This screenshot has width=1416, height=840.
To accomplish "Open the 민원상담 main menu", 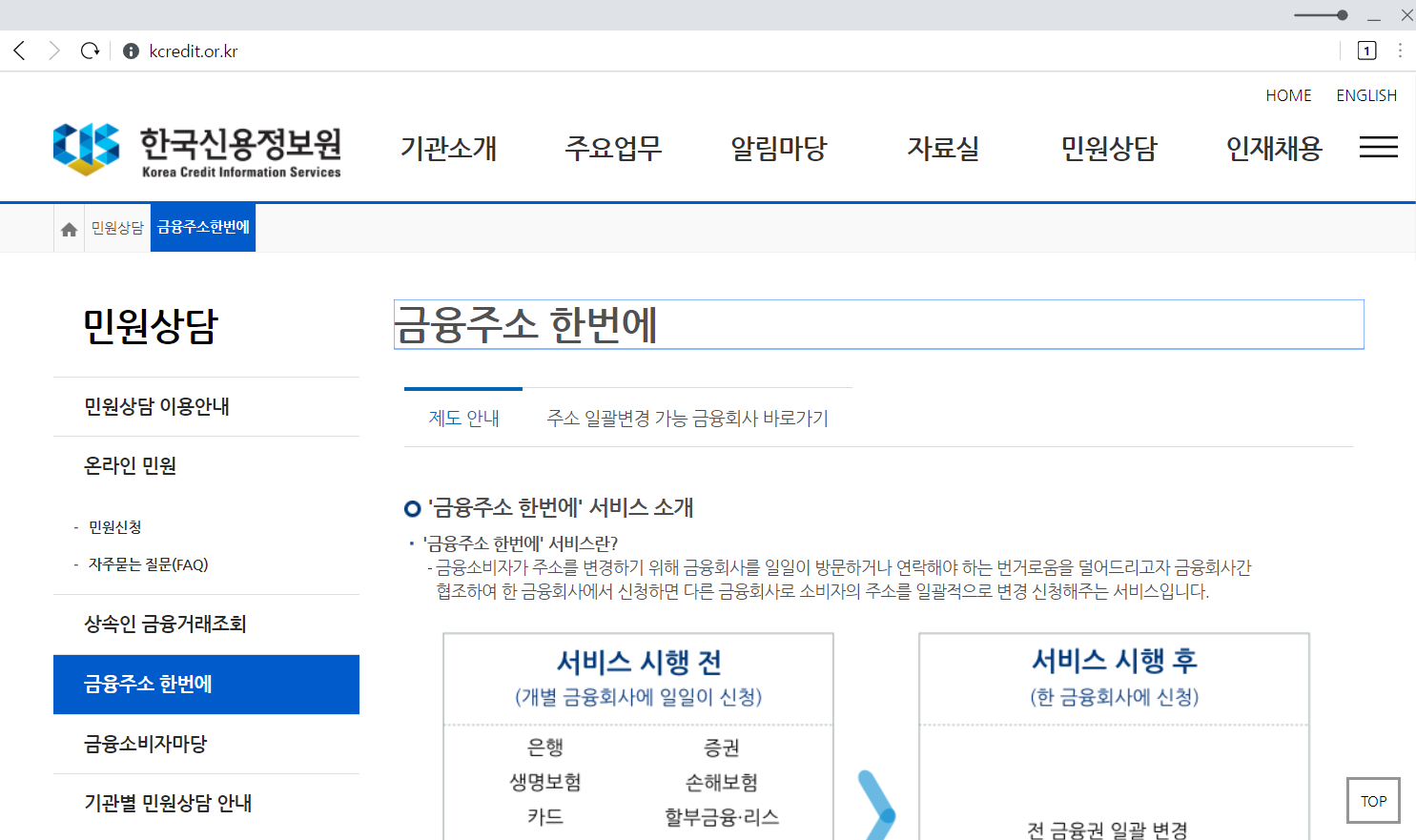I will 1109,148.
